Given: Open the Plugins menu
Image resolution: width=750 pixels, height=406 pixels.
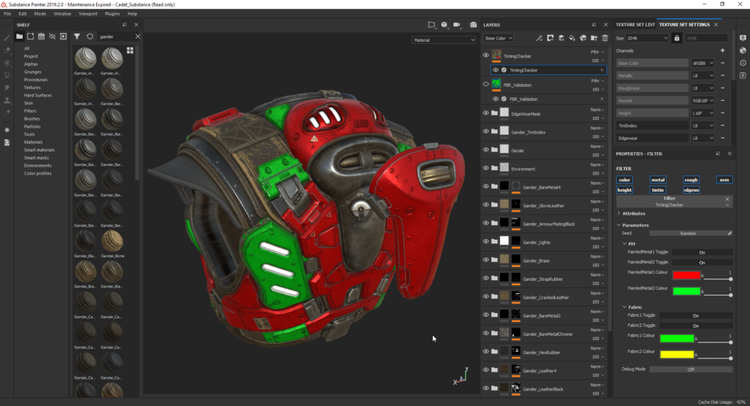Looking at the screenshot, I should [x=112, y=14].
